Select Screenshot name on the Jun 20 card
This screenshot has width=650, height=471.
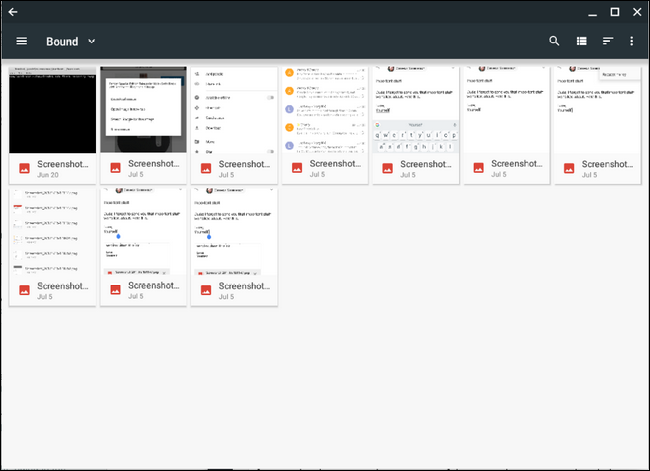click(63, 164)
